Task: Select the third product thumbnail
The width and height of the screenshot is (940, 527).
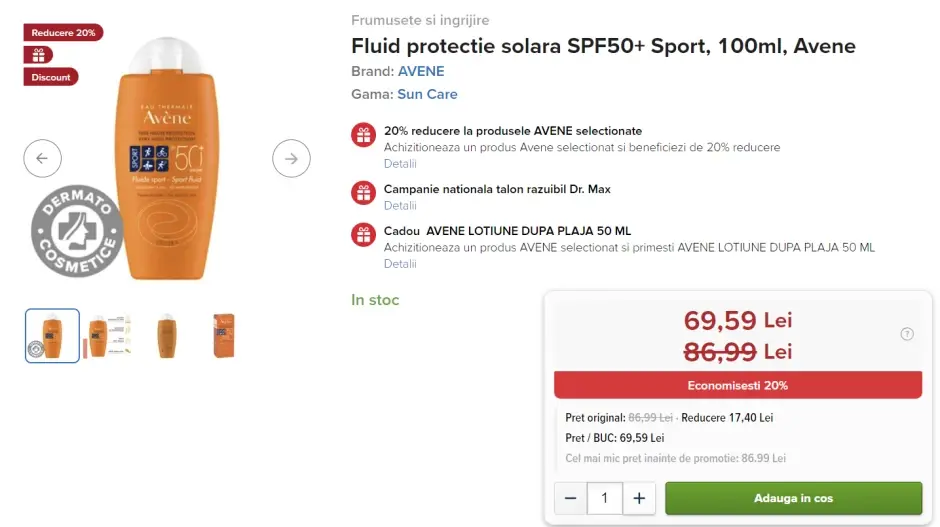Action: pos(166,335)
